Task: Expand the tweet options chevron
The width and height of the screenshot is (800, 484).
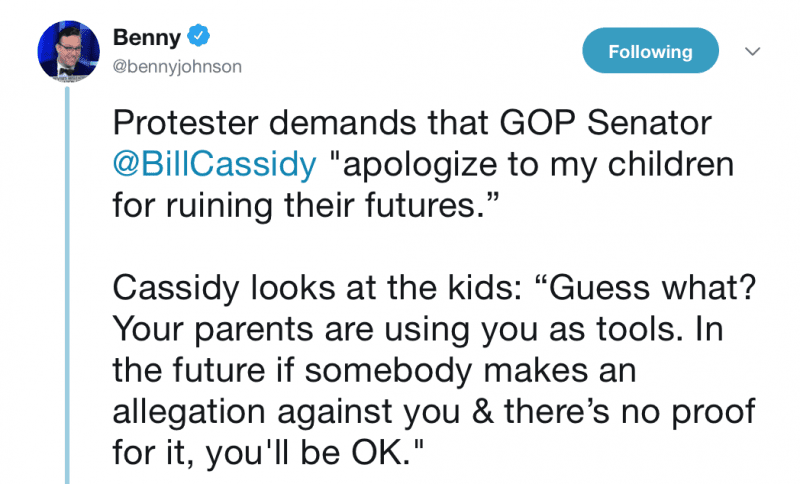Action: coord(754,51)
